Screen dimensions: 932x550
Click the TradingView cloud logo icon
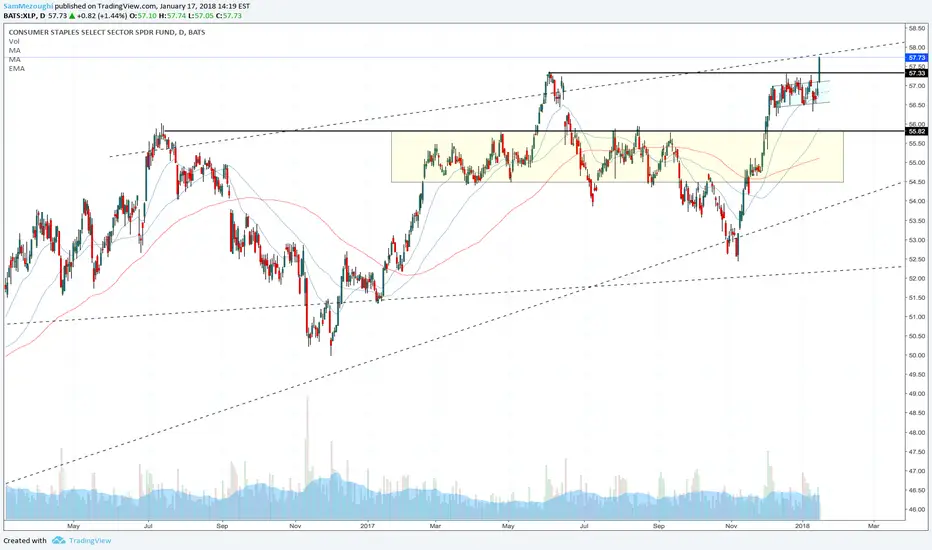click(58, 540)
